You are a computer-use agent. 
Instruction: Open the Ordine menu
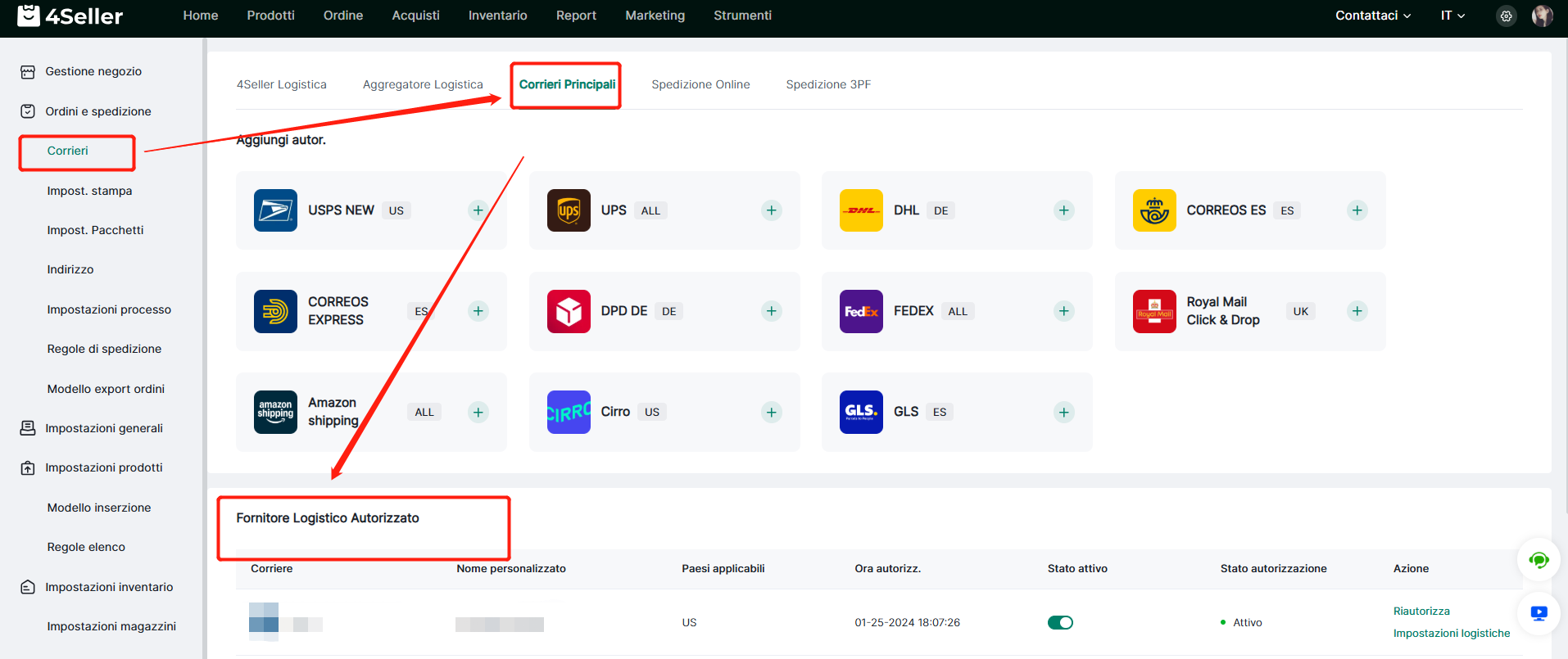tap(343, 16)
